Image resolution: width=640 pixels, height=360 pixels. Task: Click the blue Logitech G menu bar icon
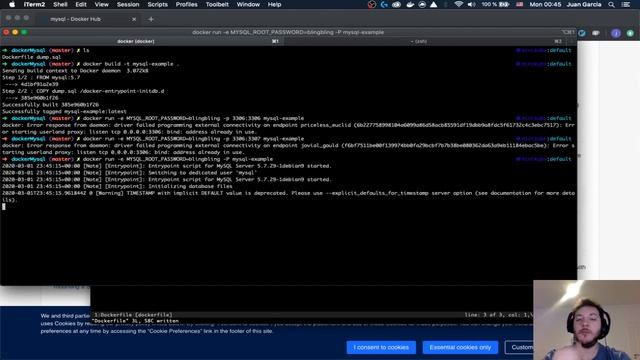pyautogui.click(x=384, y=4)
